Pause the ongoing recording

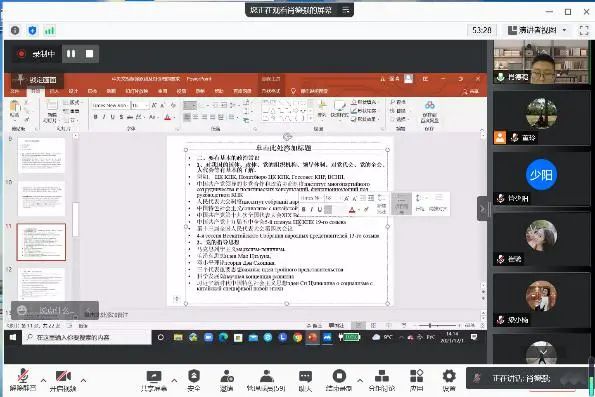tap(71, 54)
